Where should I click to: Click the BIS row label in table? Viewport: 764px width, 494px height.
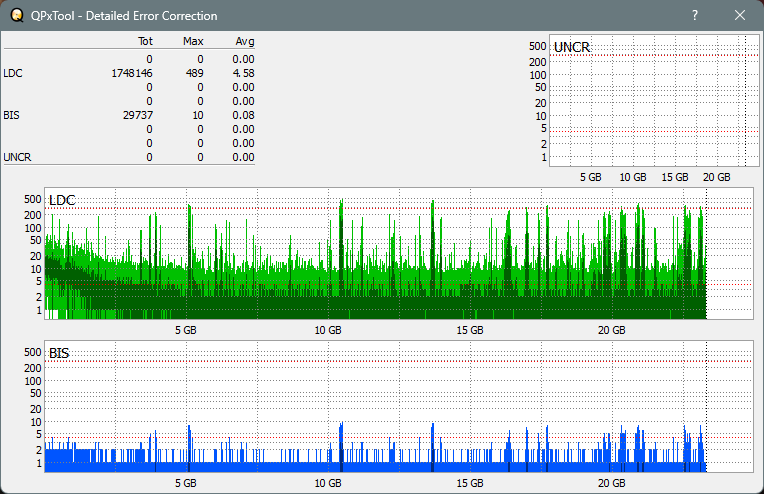(11, 115)
